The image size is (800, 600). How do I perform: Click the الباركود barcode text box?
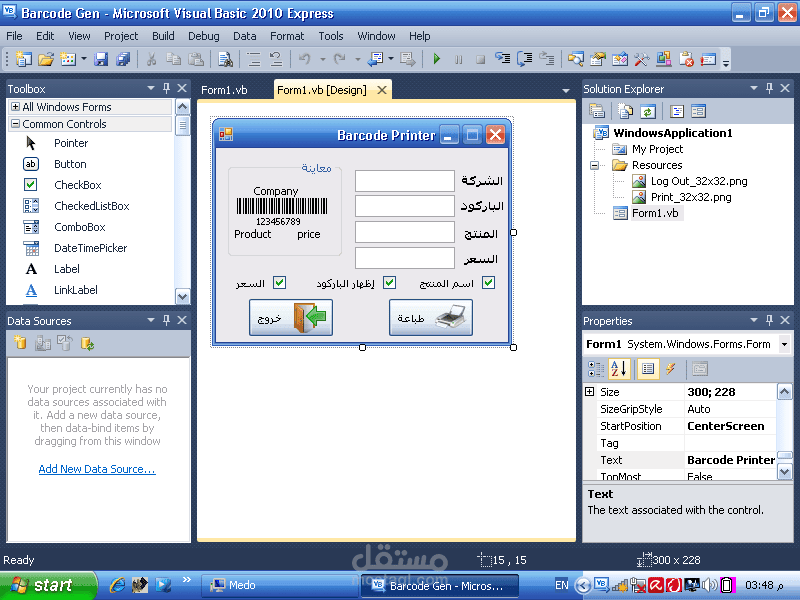point(405,206)
